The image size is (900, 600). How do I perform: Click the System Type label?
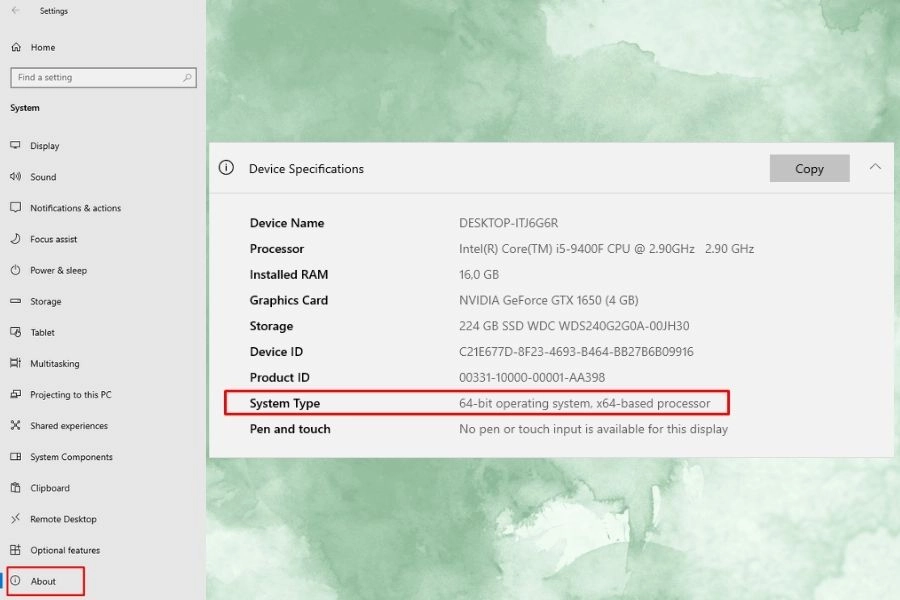point(285,403)
